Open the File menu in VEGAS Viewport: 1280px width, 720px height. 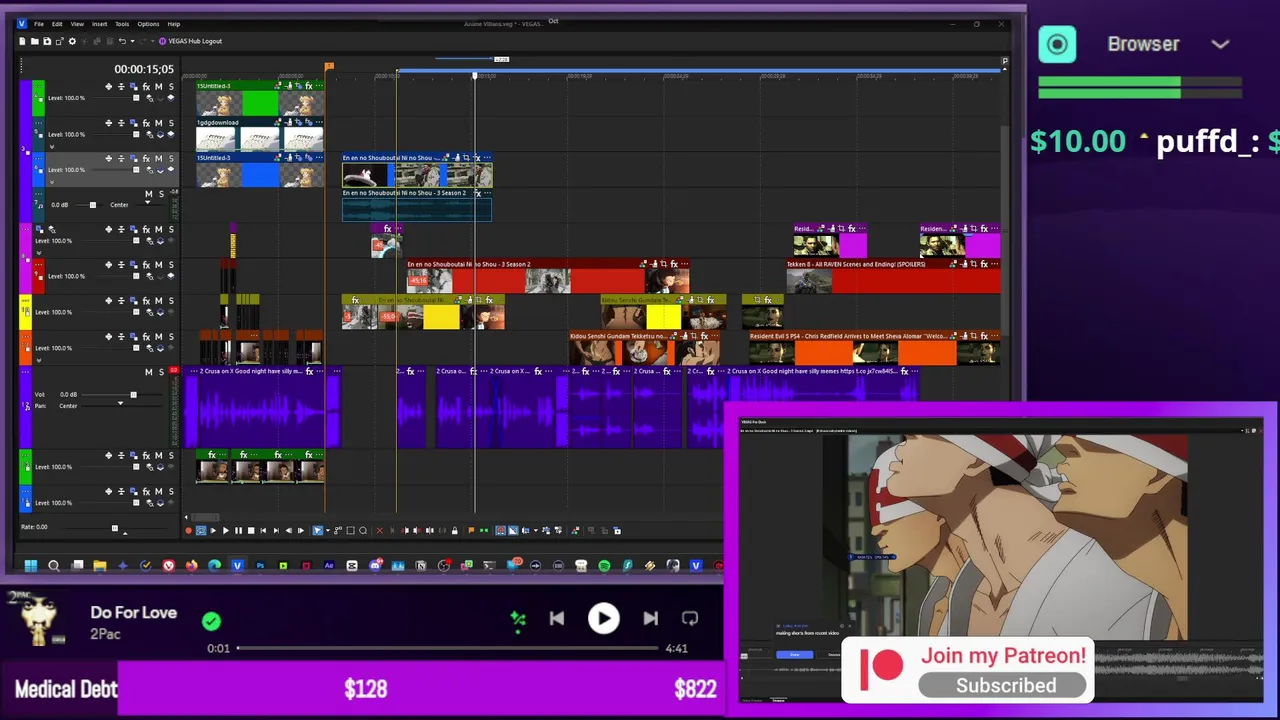(x=39, y=24)
